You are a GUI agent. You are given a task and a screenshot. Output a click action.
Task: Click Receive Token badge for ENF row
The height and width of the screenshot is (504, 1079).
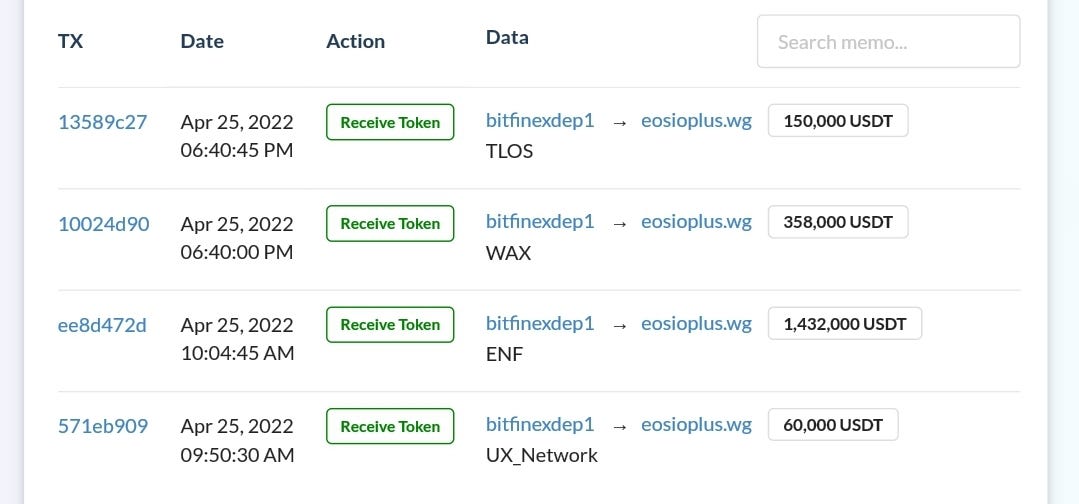(x=390, y=324)
